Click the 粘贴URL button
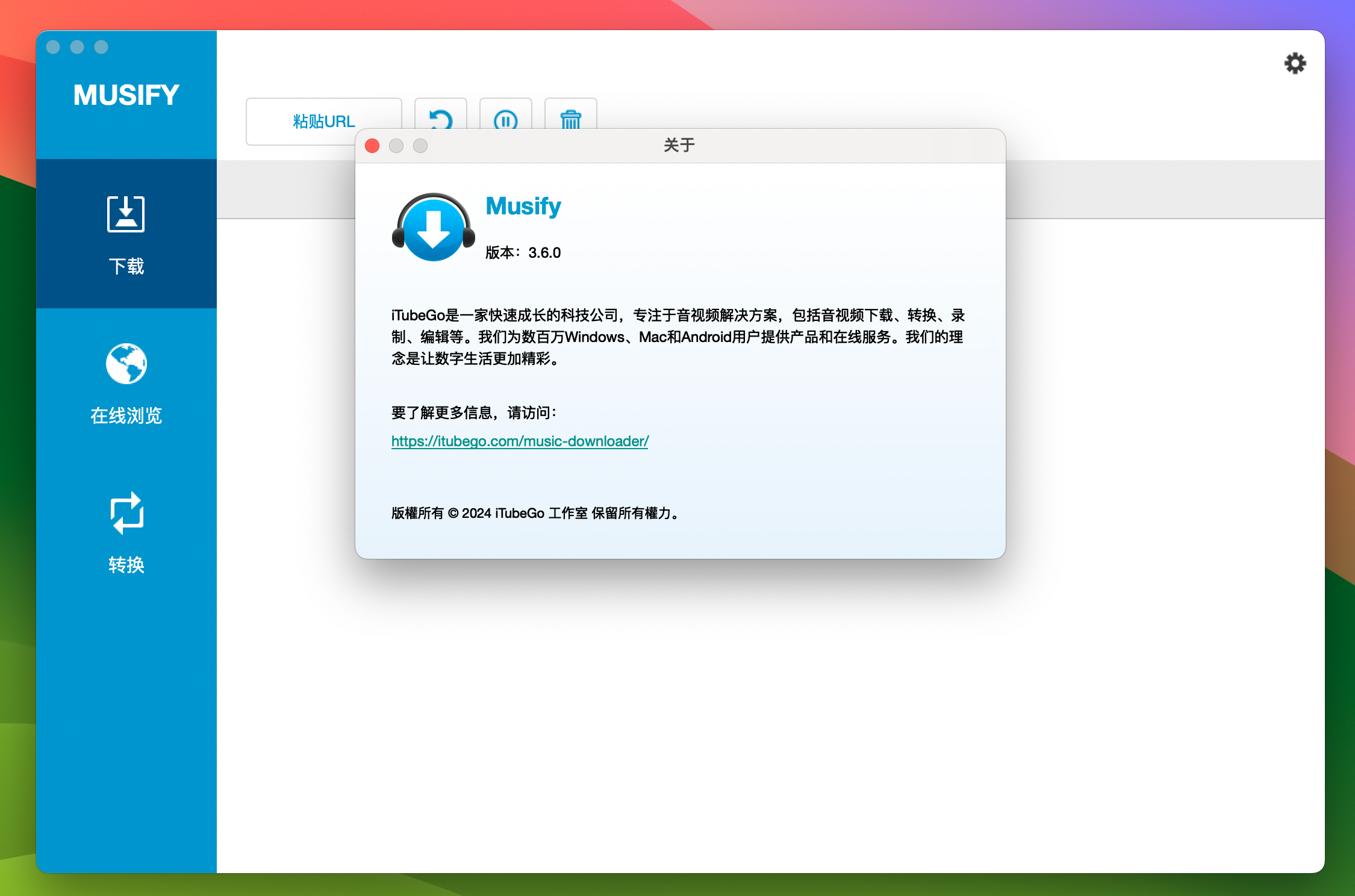The width and height of the screenshot is (1355, 896). coord(324,121)
